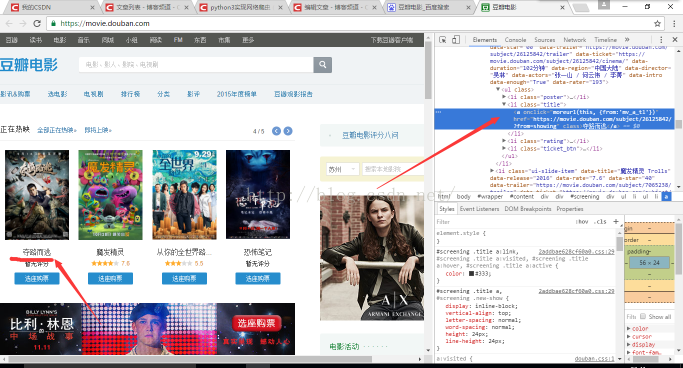Click the #333 color swatch in Styles
The width and height of the screenshot is (683, 368).
click(471, 274)
